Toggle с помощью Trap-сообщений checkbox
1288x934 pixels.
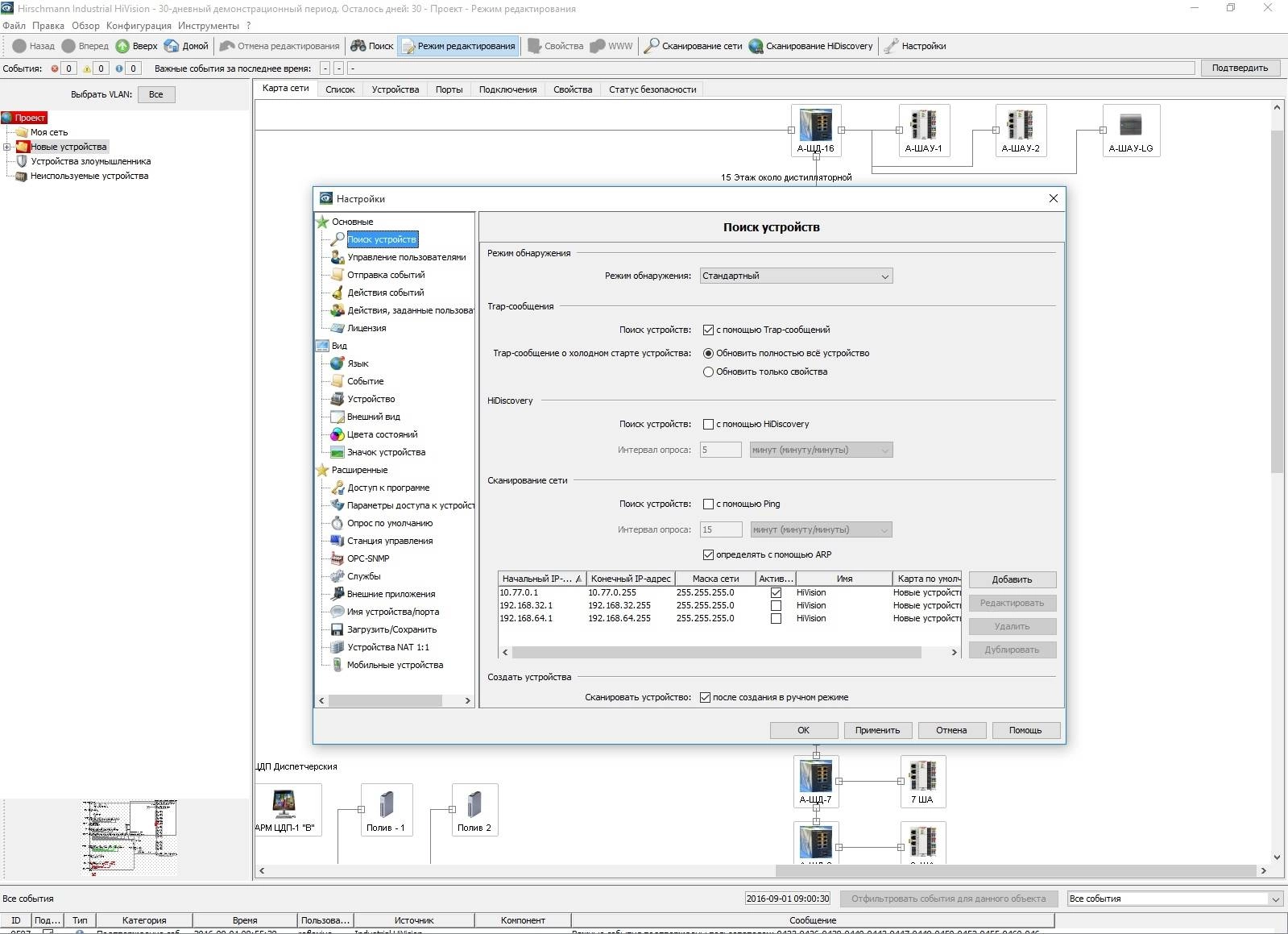[709, 330]
